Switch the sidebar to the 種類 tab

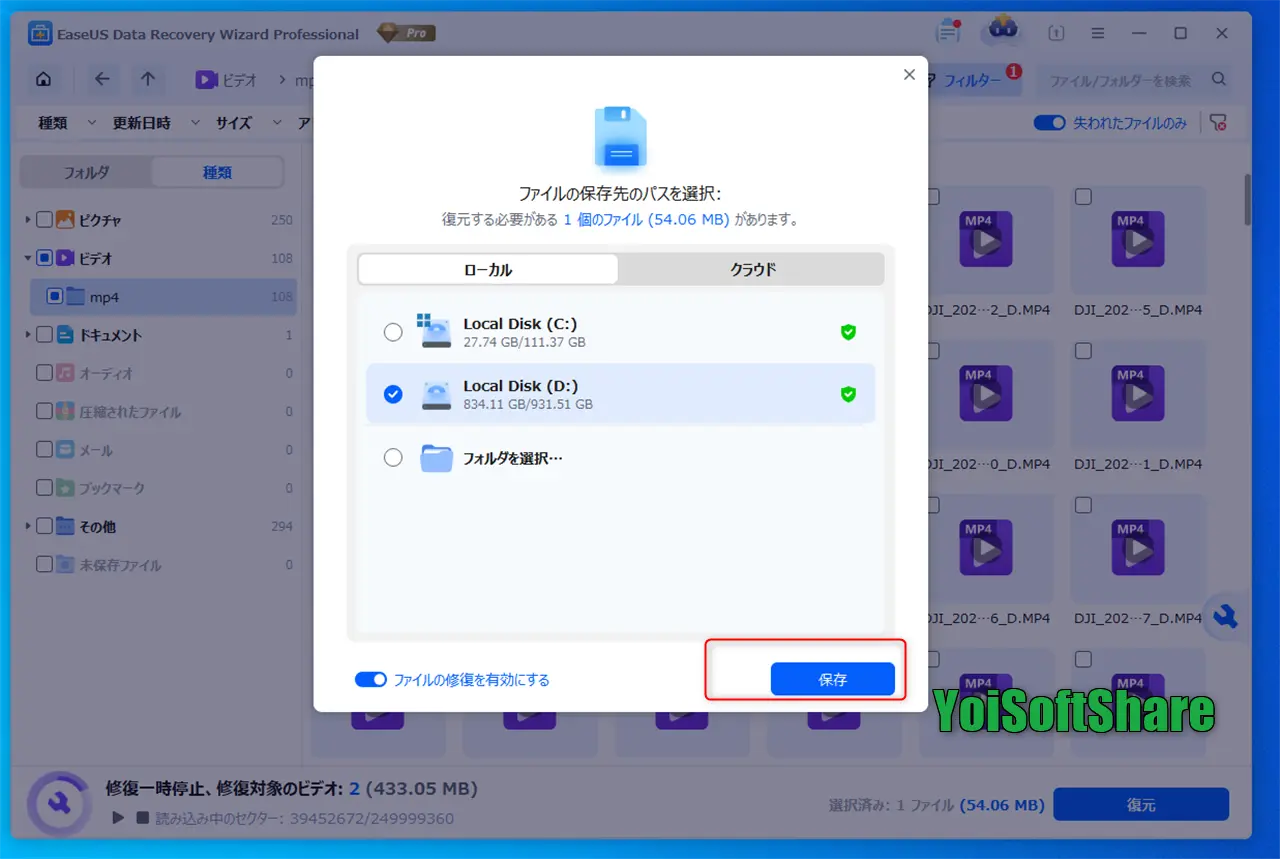217,172
